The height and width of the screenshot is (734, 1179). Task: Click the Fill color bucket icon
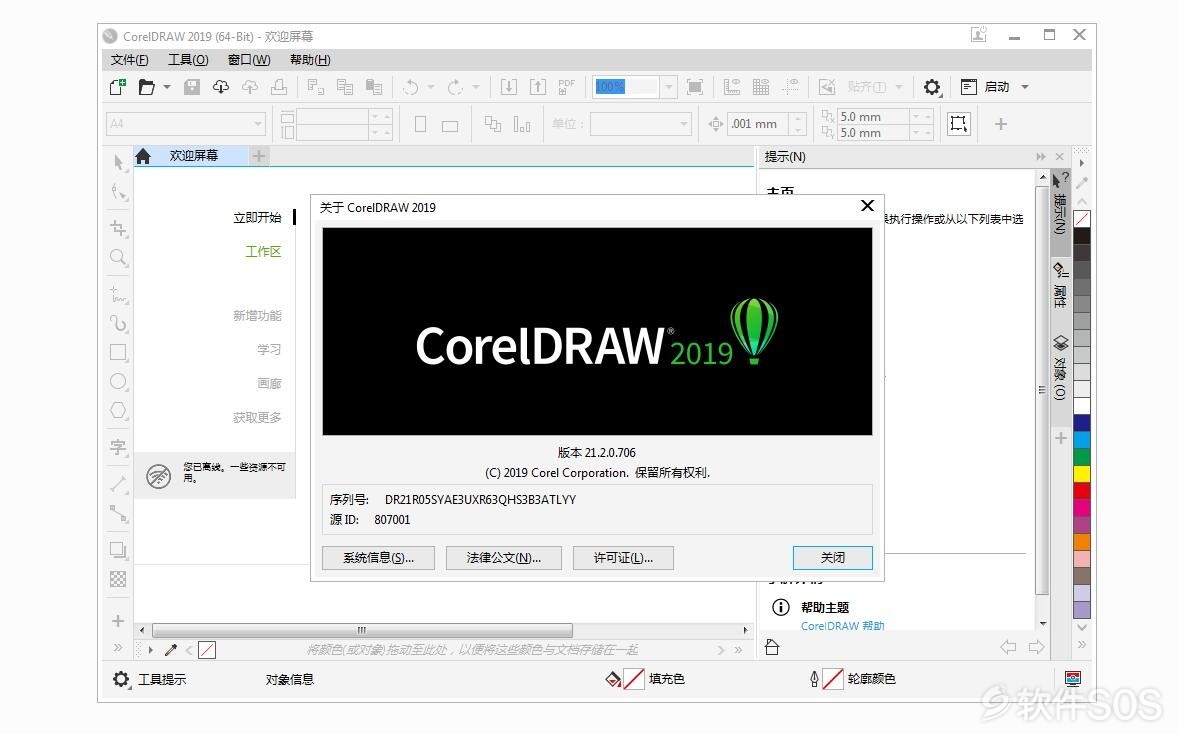pyautogui.click(x=613, y=679)
